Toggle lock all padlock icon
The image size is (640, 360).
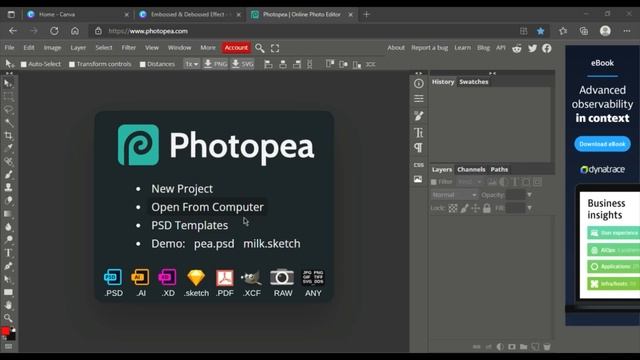click(x=487, y=208)
